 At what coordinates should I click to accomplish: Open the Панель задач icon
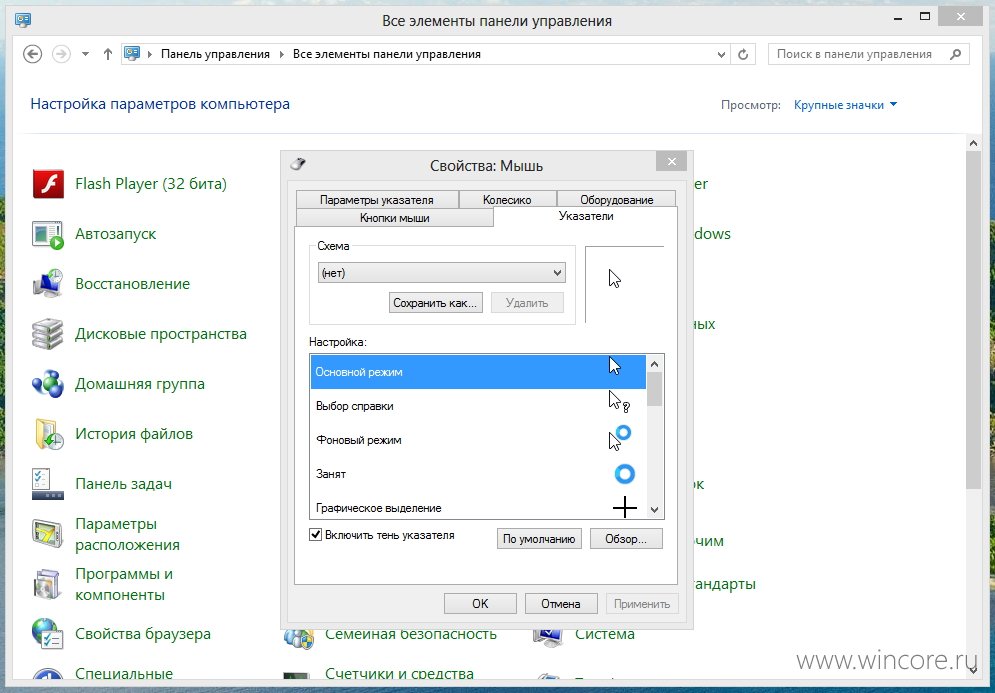[x=48, y=484]
